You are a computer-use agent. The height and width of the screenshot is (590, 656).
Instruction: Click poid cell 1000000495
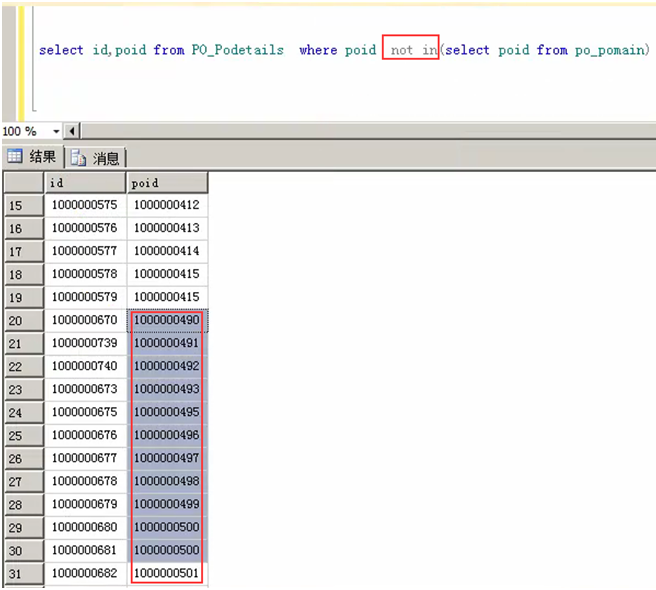click(x=167, y=412)
